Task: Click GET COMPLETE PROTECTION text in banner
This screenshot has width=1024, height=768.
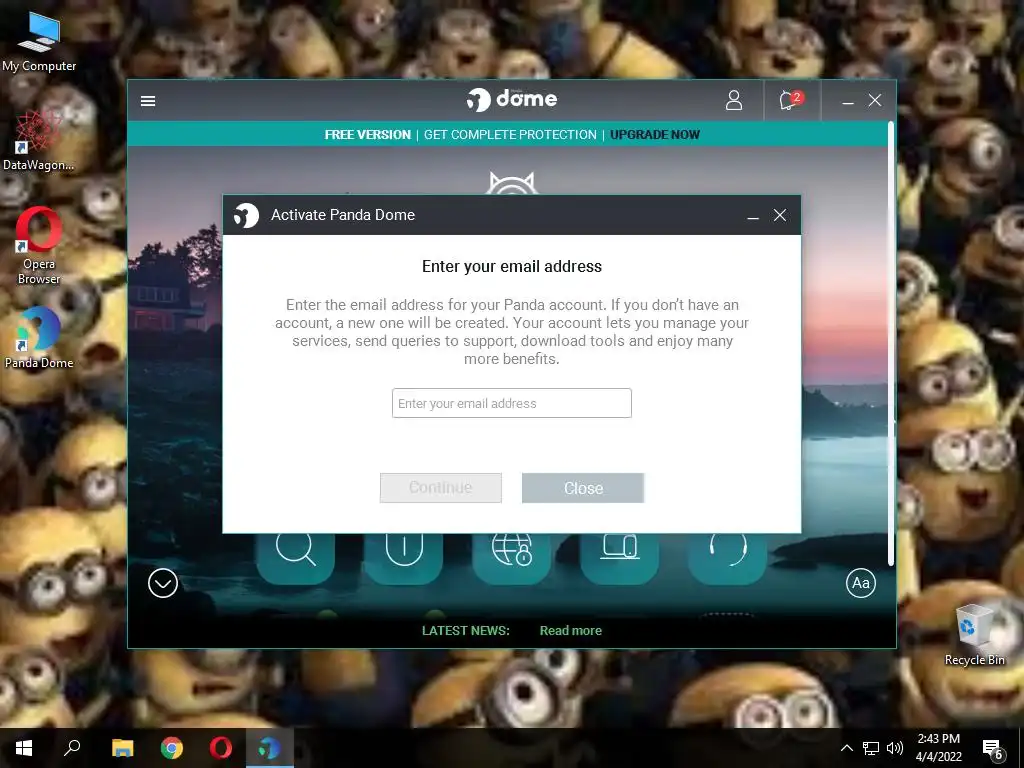Action: coord(510,135)
